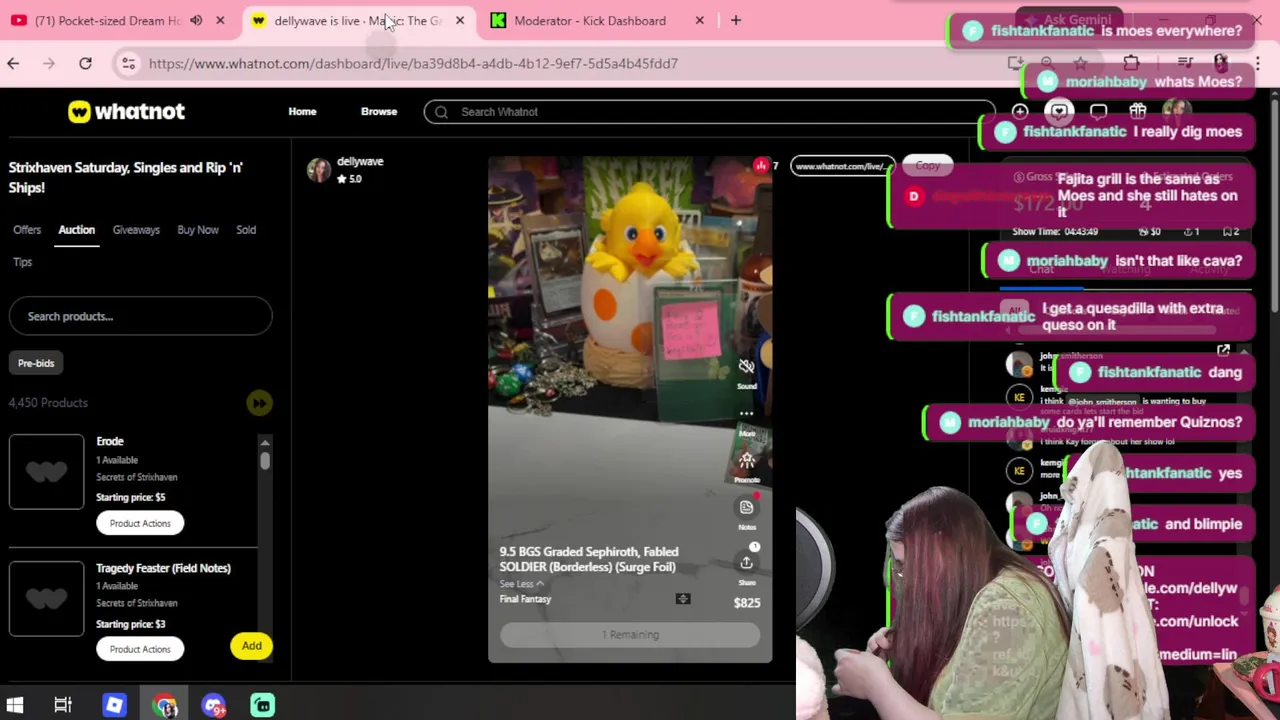Click the reorder icon next to Final Fantasy
This screenshot has width=1280, height=720.
point(683,599)
